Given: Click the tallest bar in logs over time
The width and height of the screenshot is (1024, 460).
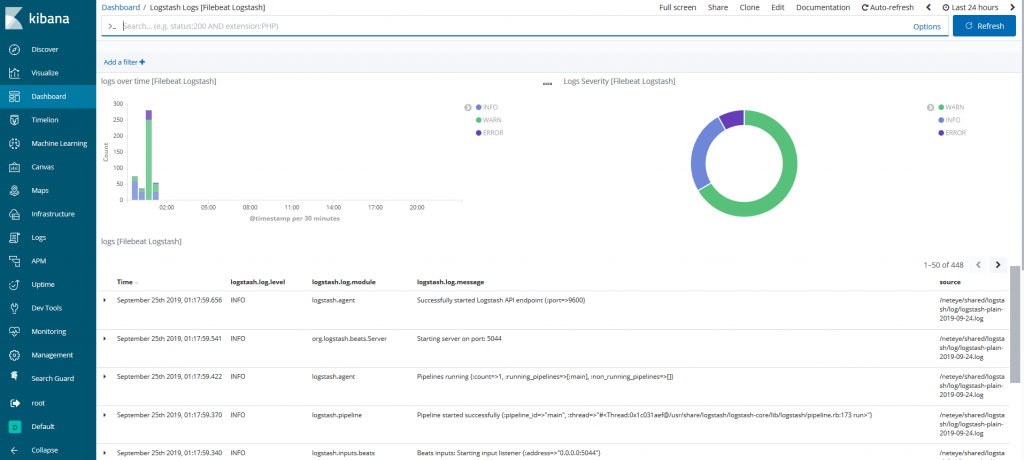Looking at the screenshot, I should (149, 155).
